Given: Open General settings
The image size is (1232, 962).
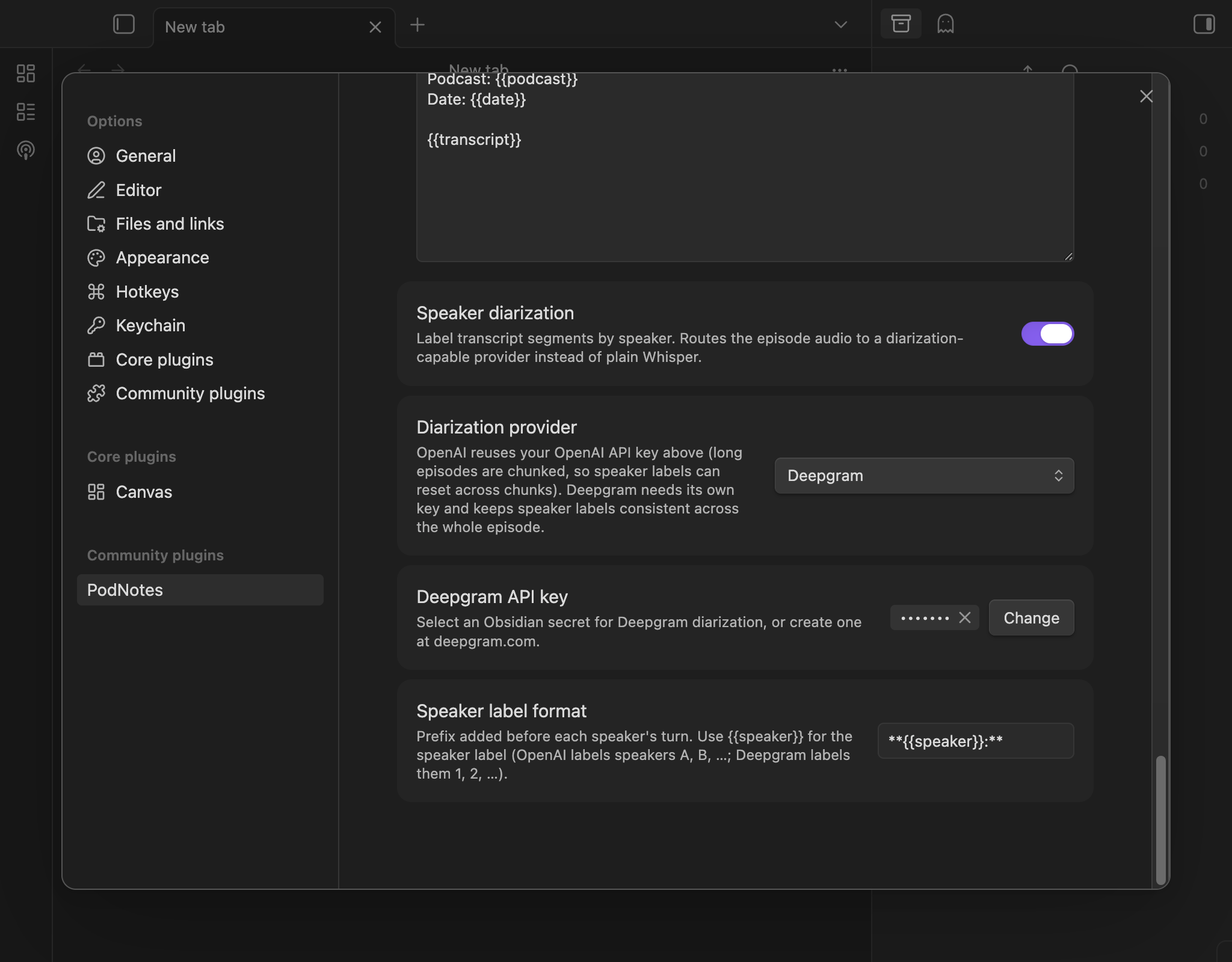Looking at the screenshot, I should [200, 156].
